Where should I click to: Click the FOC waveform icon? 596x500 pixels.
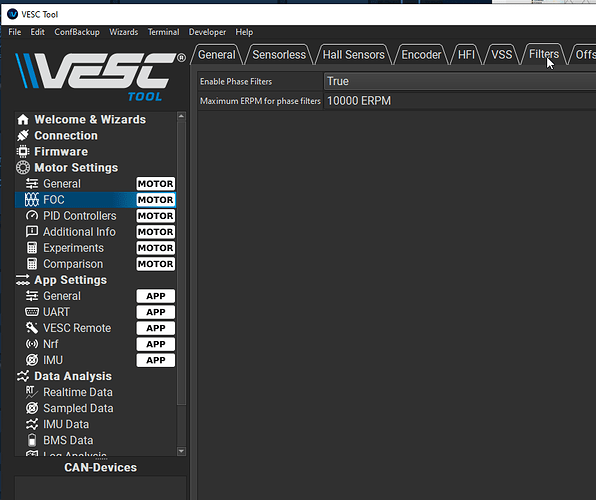pyautogui.click(x=32, y=200)
